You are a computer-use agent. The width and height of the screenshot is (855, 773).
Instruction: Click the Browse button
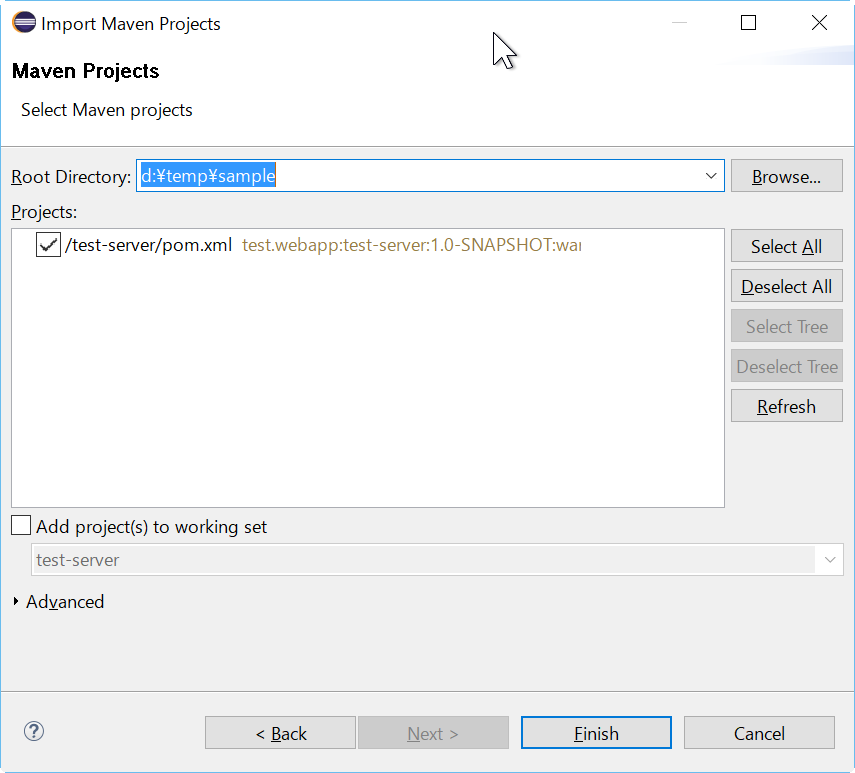pyautogui.click(x=786, y=175)
